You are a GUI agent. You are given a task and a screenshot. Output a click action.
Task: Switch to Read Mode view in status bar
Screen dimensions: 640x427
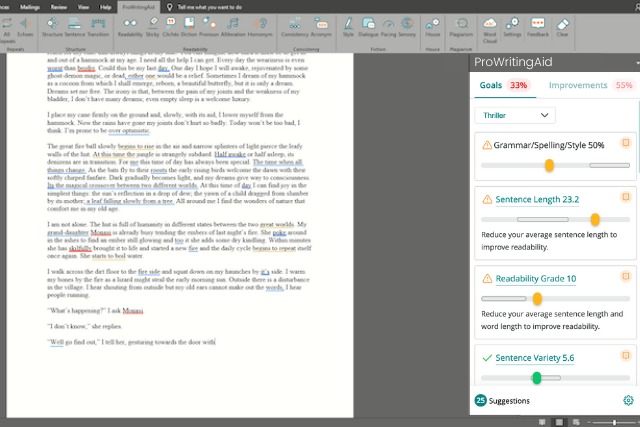pos(542,422)
